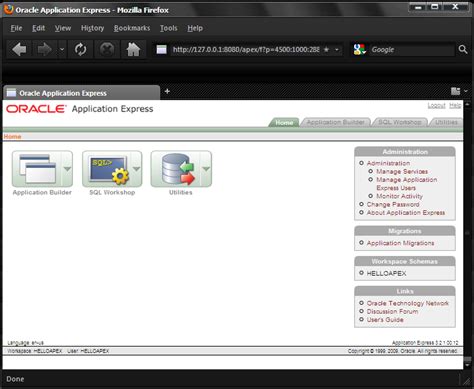Select the Oracle Application Express browser tab

(81, 93)
